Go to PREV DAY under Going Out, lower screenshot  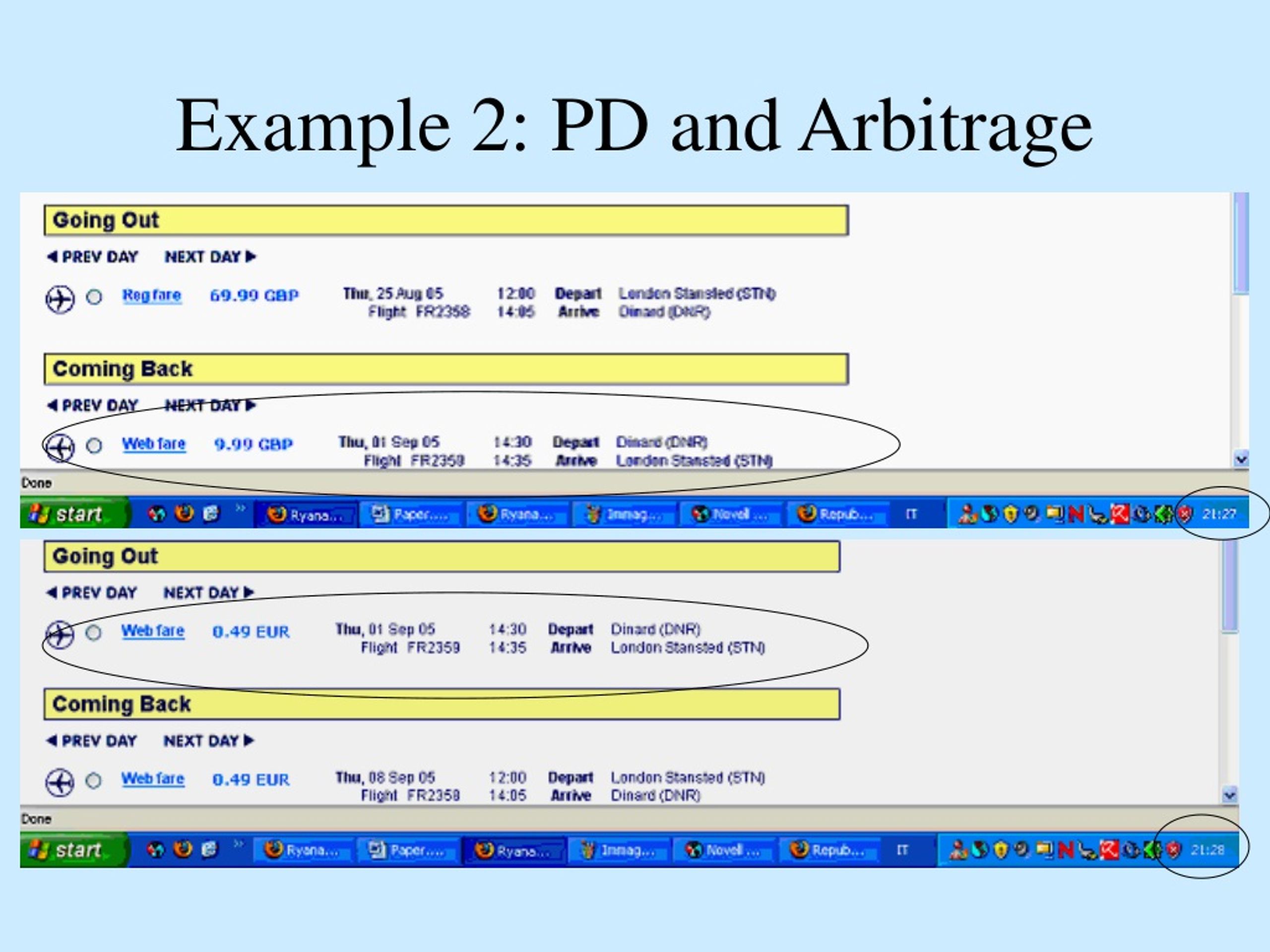(91, 593)
